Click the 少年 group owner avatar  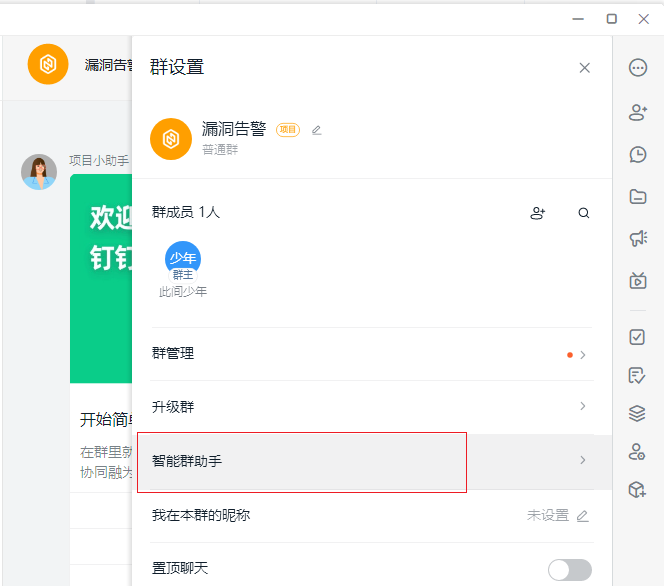(x=182, y=260)
